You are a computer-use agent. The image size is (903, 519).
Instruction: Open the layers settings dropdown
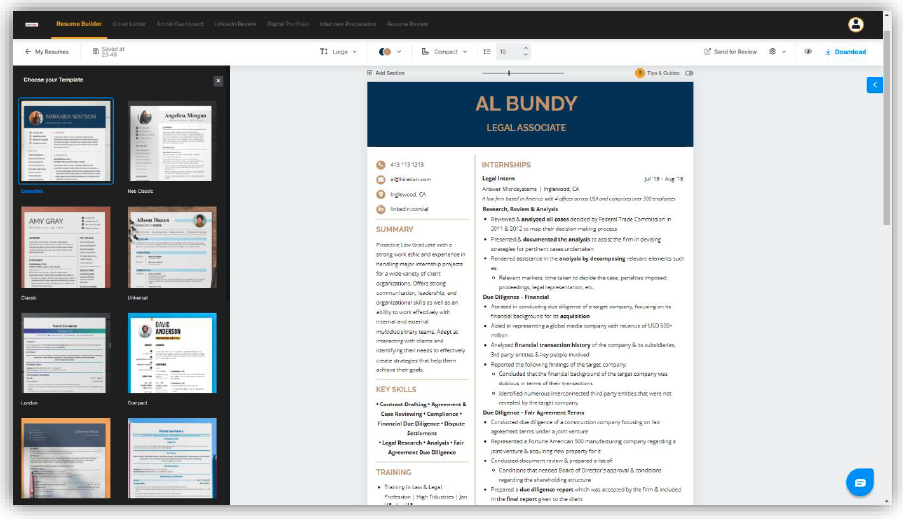(x=778, y=52)
